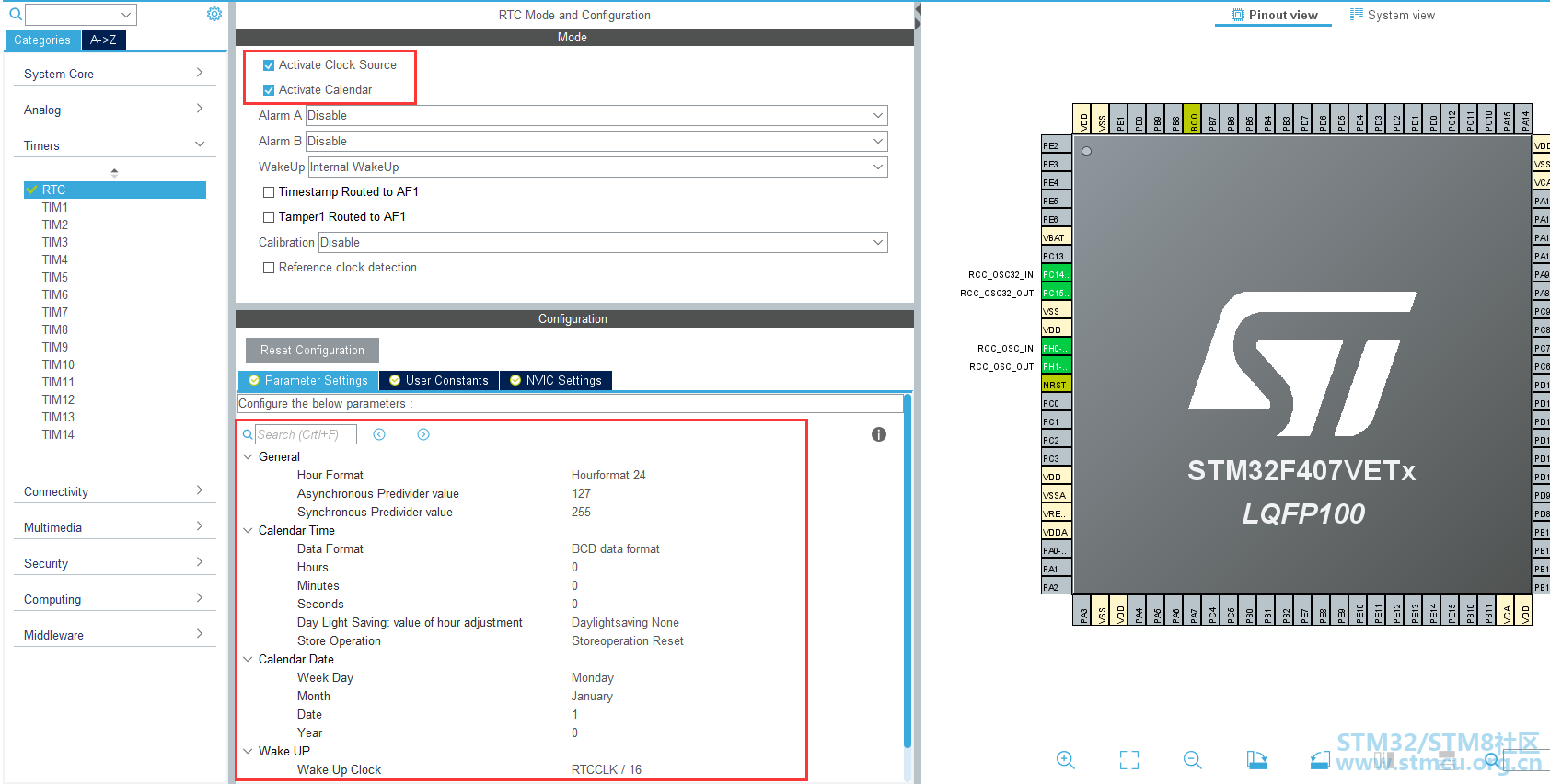Screen dimensions: 1550x784
Task: Switch to Pinout view
Action: pos(1275,15)
